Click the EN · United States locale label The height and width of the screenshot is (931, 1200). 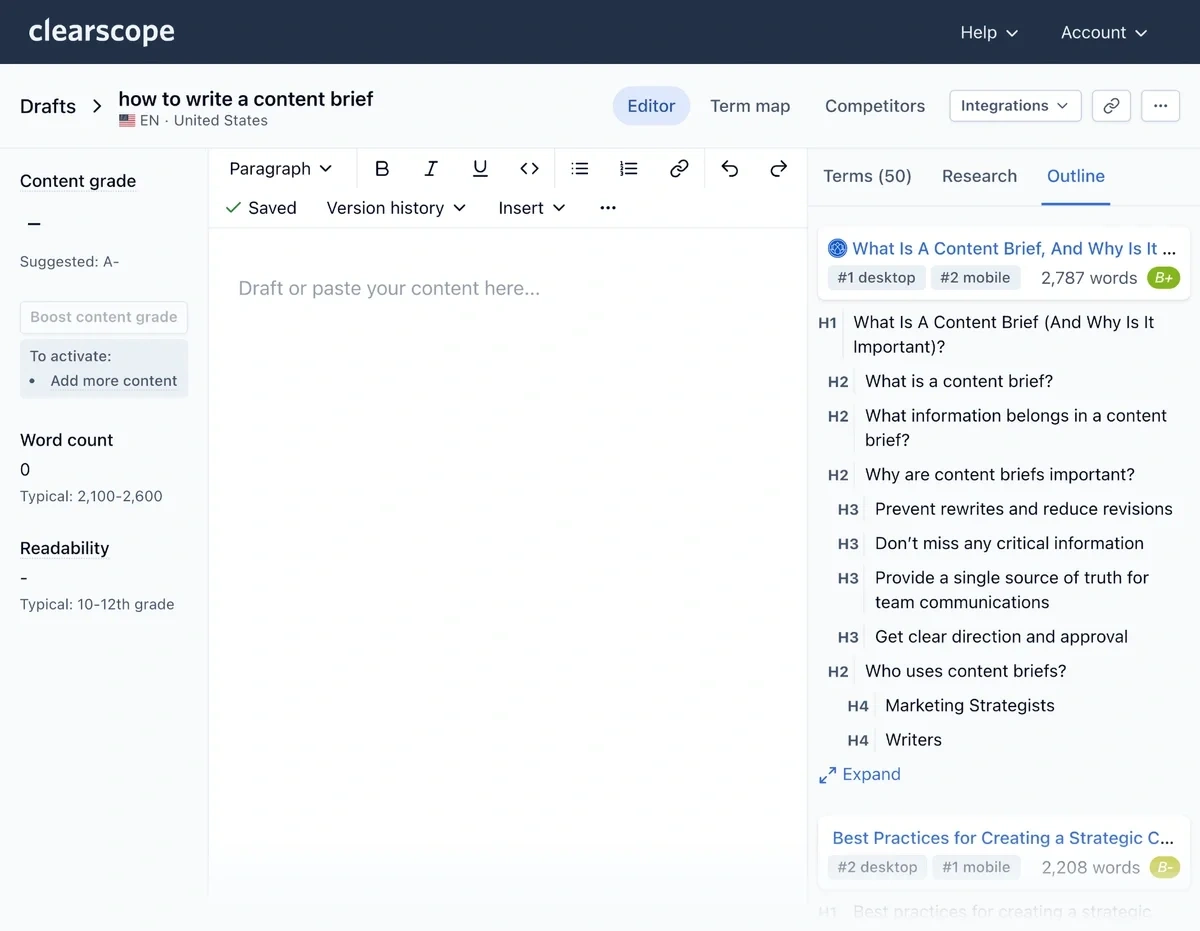coord(193,121)
